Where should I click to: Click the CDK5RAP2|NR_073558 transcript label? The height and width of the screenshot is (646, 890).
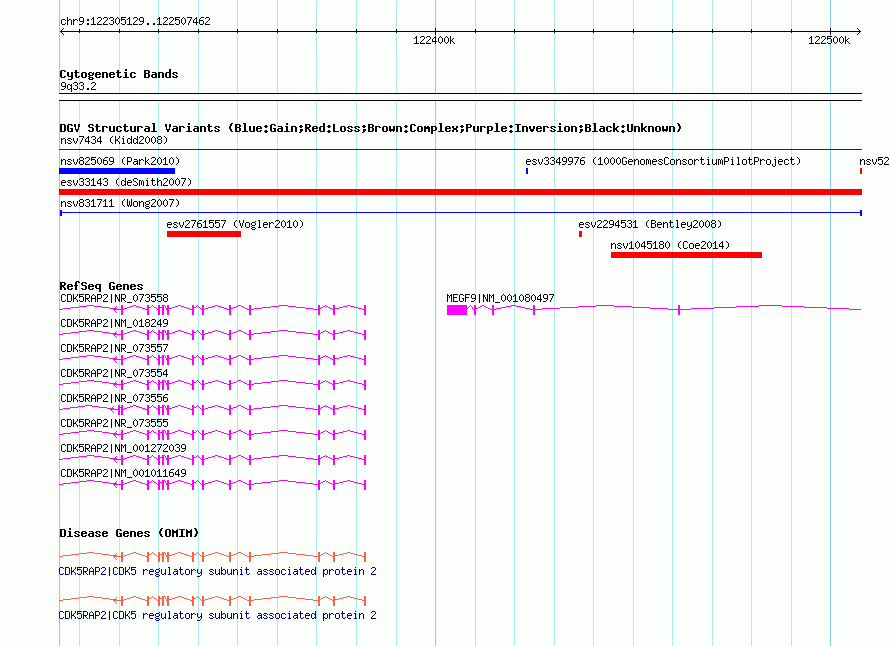(114, 298)
